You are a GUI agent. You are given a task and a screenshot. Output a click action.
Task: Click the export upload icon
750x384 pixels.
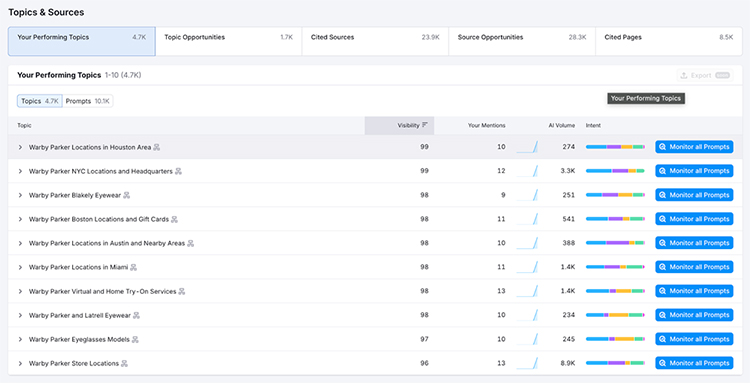point(684,75)
